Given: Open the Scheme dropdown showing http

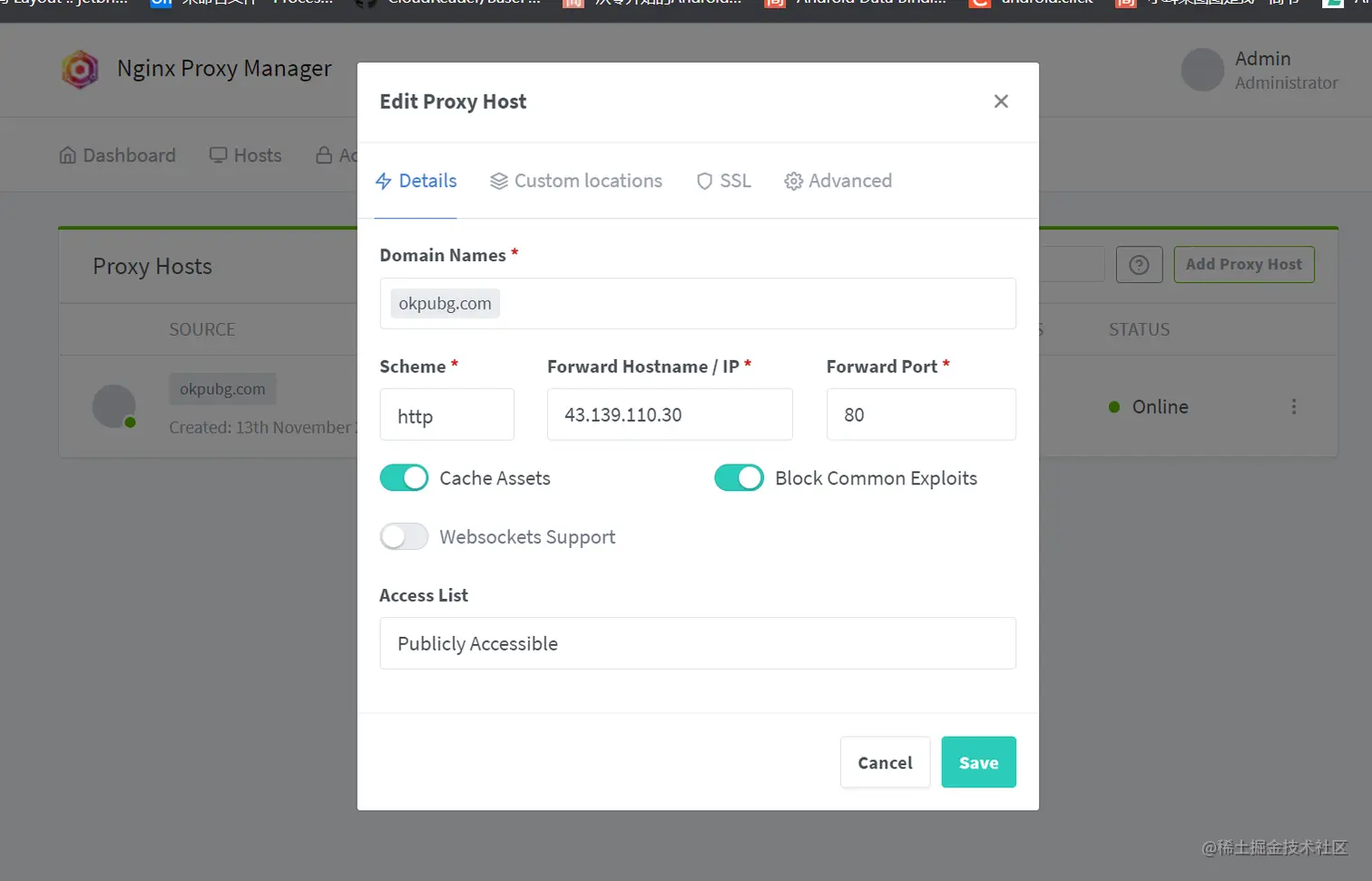Looking at the screenshot, I should [447, 415].
